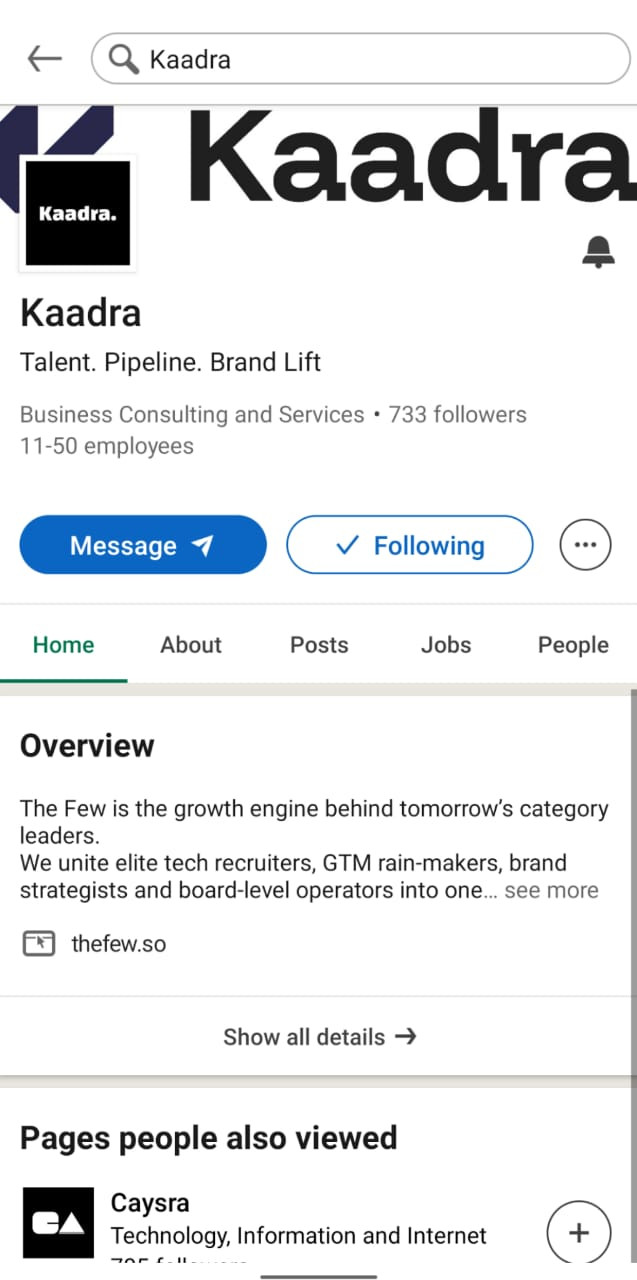Tap the paper plane icon in Message button
Image resolution: width=637 pixels, height=1280 pixels.
(x=203, y=545)
